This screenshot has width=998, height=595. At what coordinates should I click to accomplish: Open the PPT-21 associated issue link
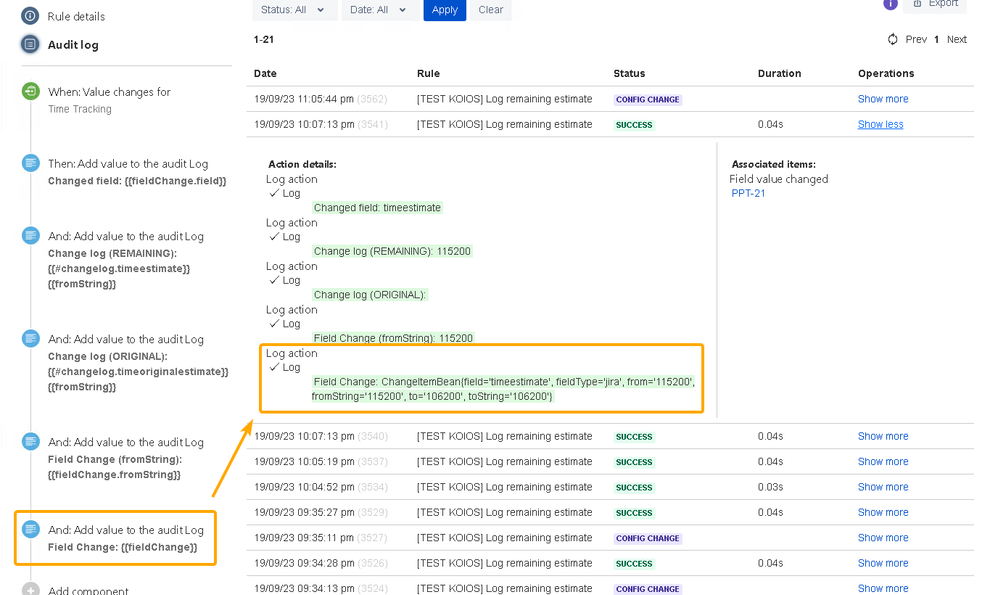click(748, 193)
